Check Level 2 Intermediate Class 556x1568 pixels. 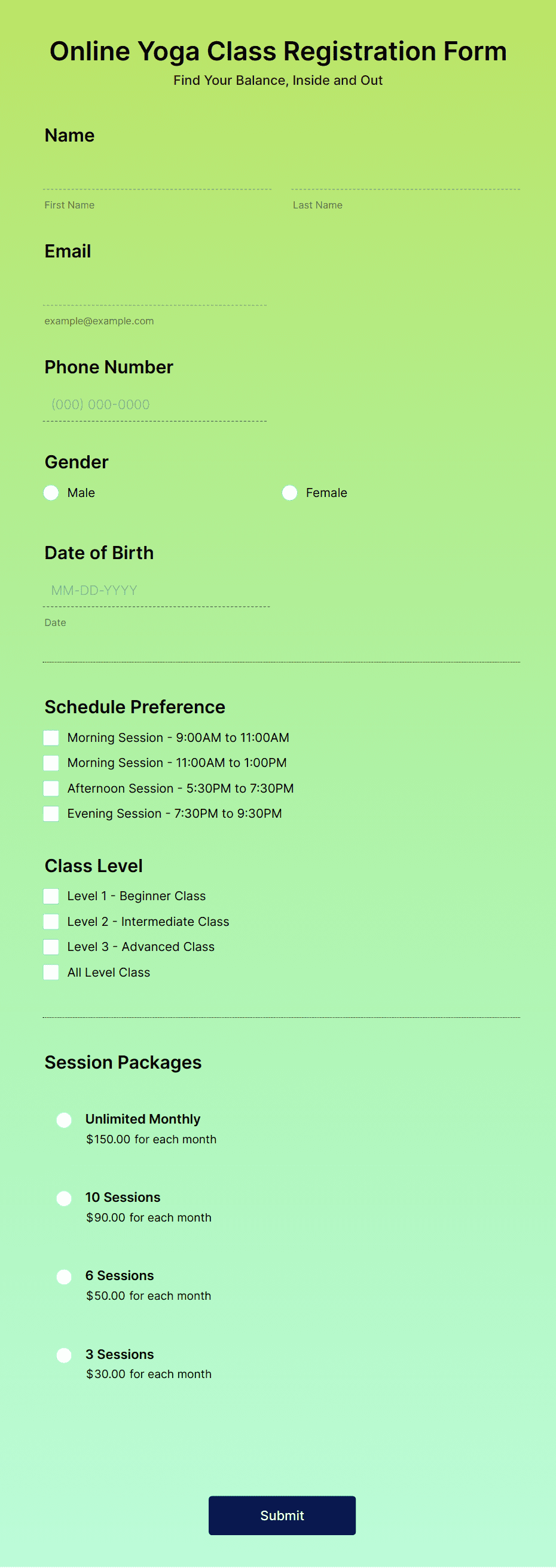tap(51, 922)
